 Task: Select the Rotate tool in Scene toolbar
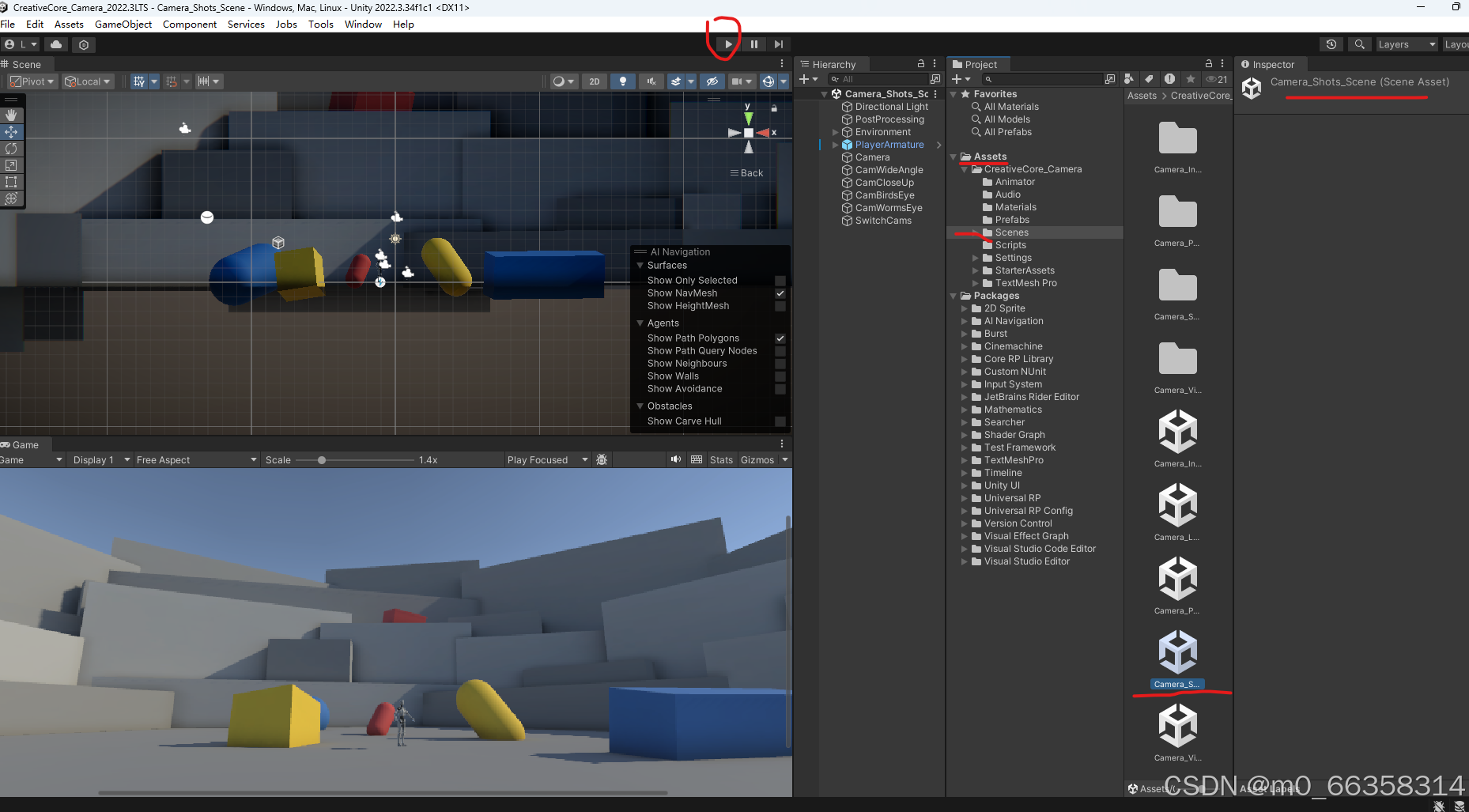click(x=11, y=149)
